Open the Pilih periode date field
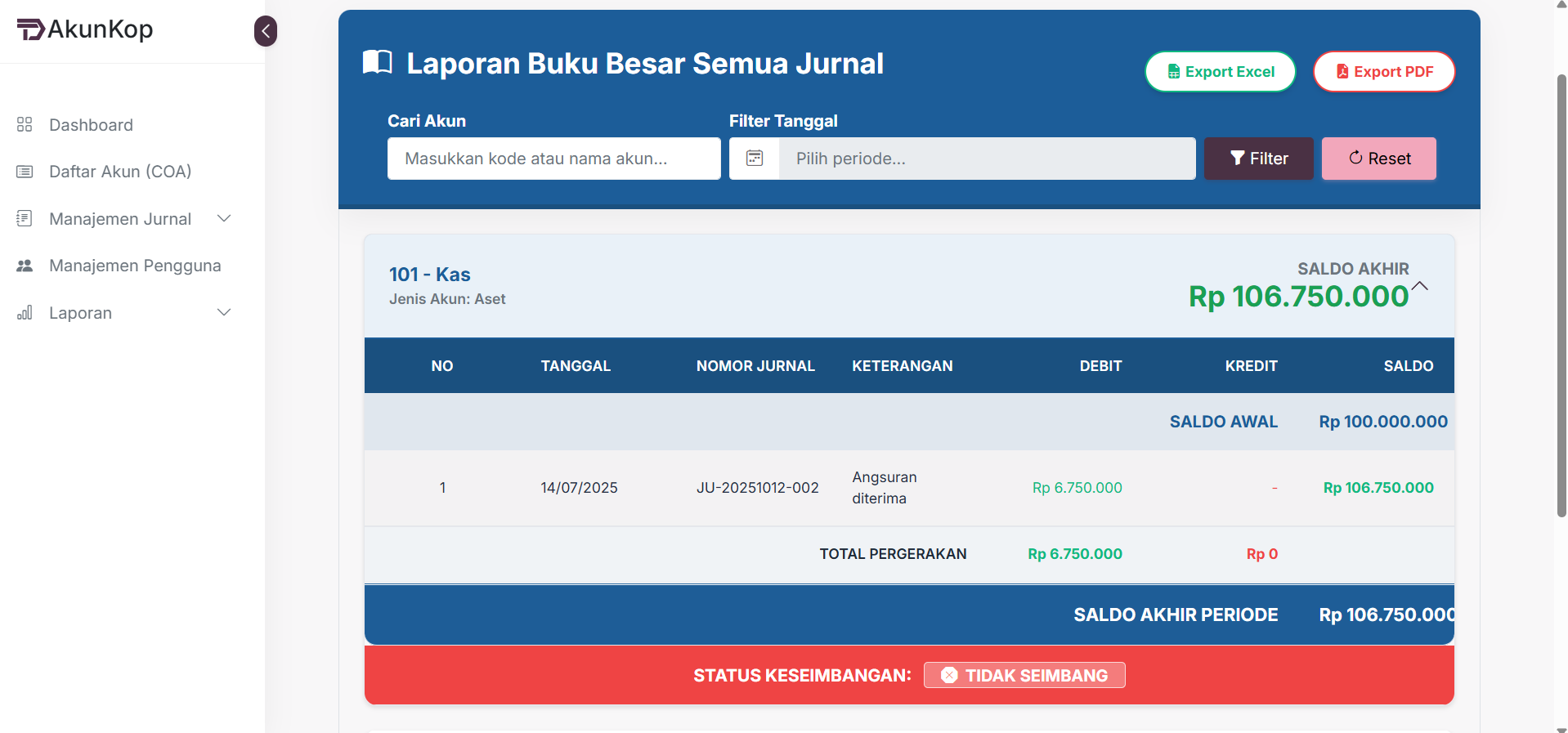 click(x=988, y=159)
